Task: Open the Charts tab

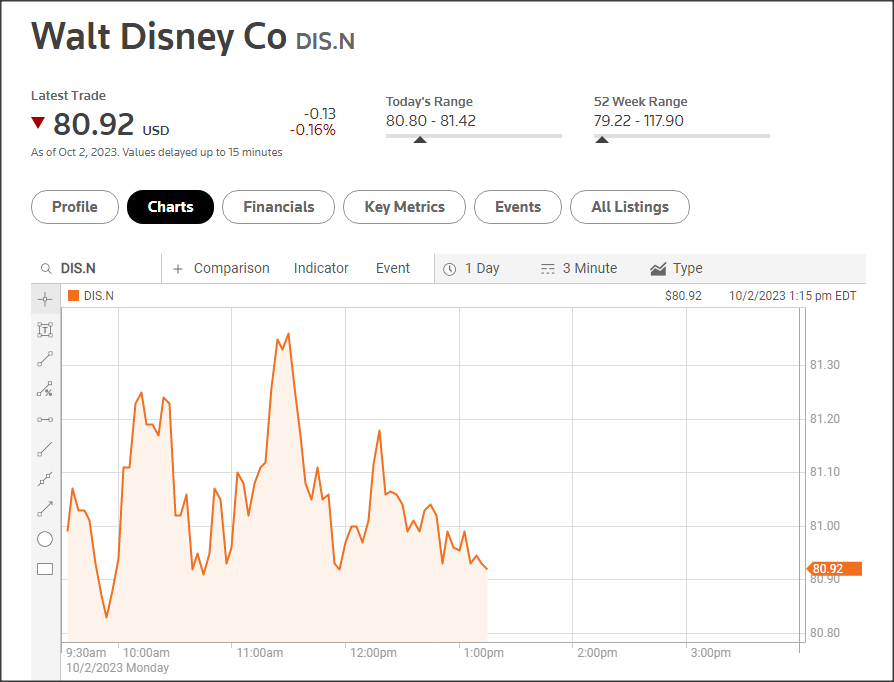Action: coord(170,207)
